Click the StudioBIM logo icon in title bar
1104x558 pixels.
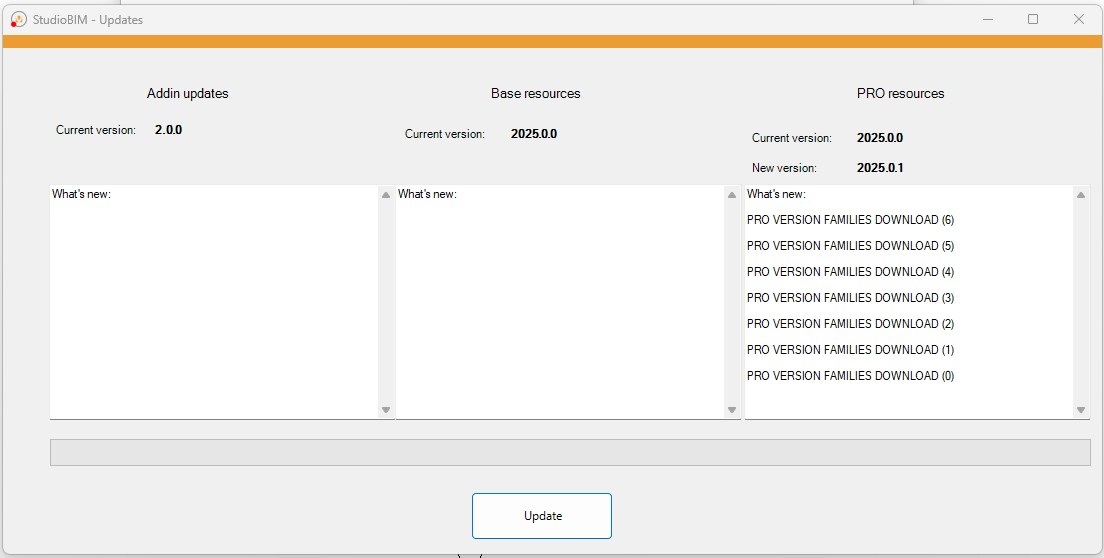coord(18,20)
